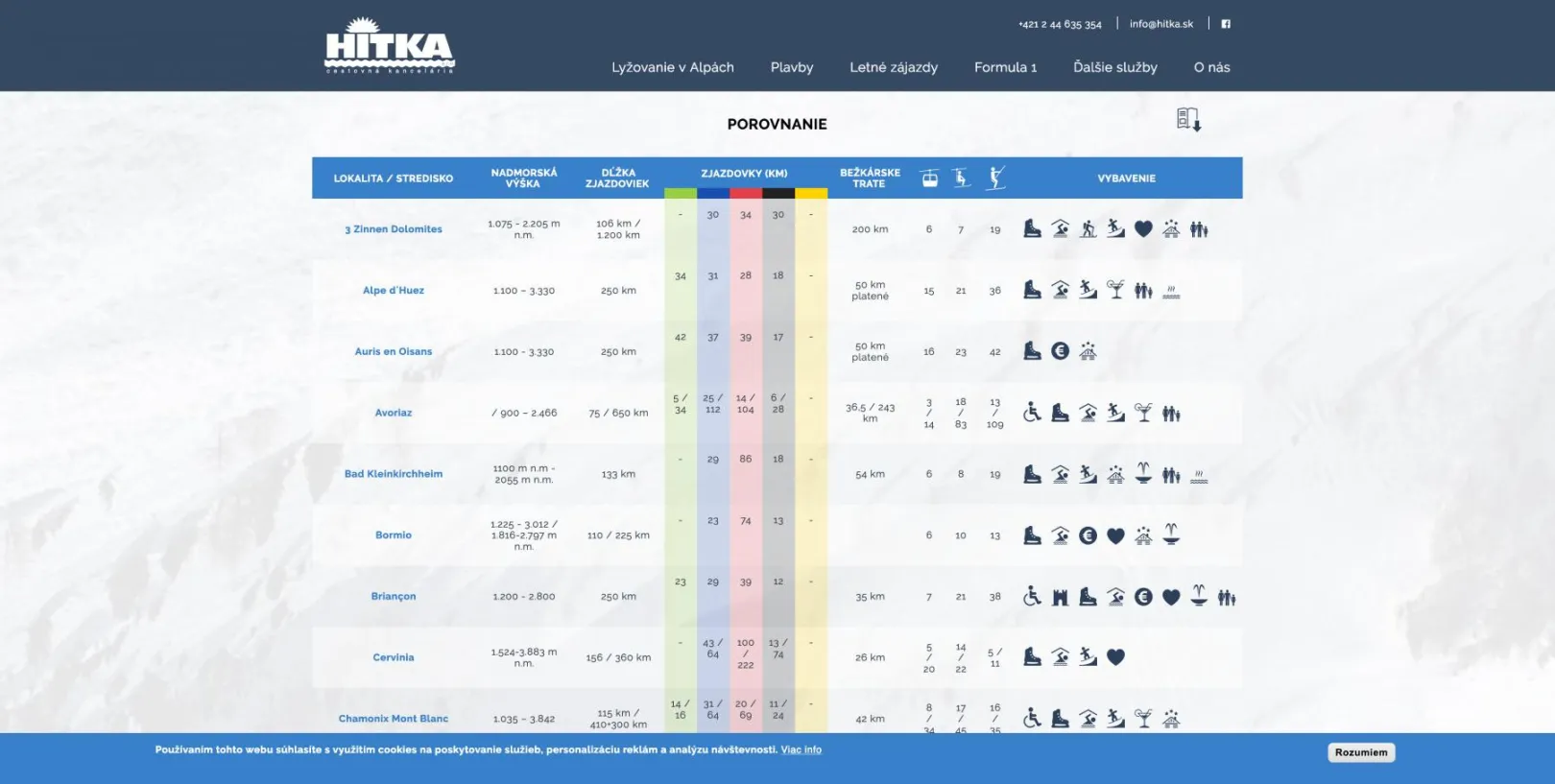
Task: Open Letné zájazdy menu item
Action: (x=894, y=67)
